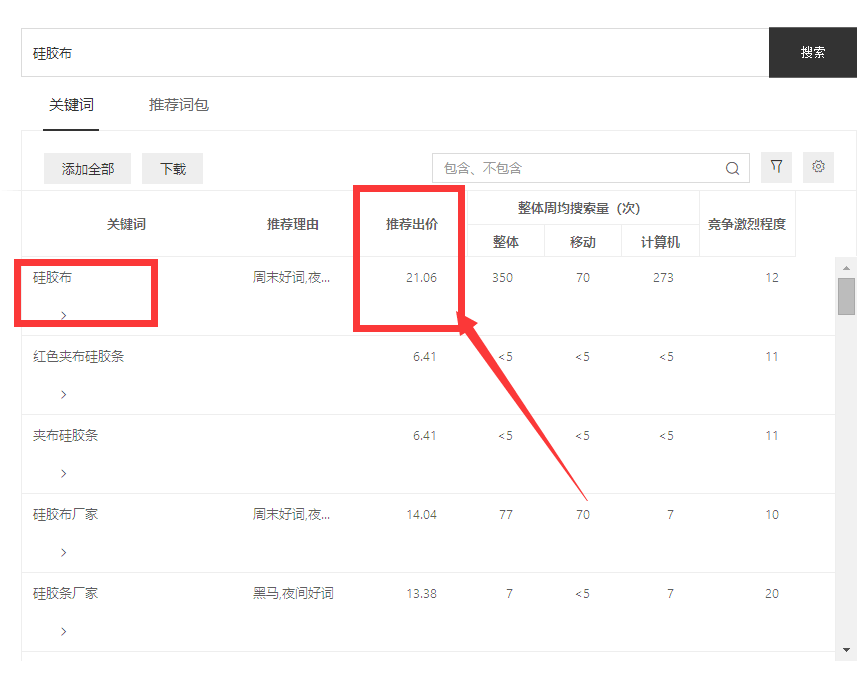The width and height of the screenshot is (857, 678).
Task: Click the scrollbar up arrow
Action: tap(846, 266)
